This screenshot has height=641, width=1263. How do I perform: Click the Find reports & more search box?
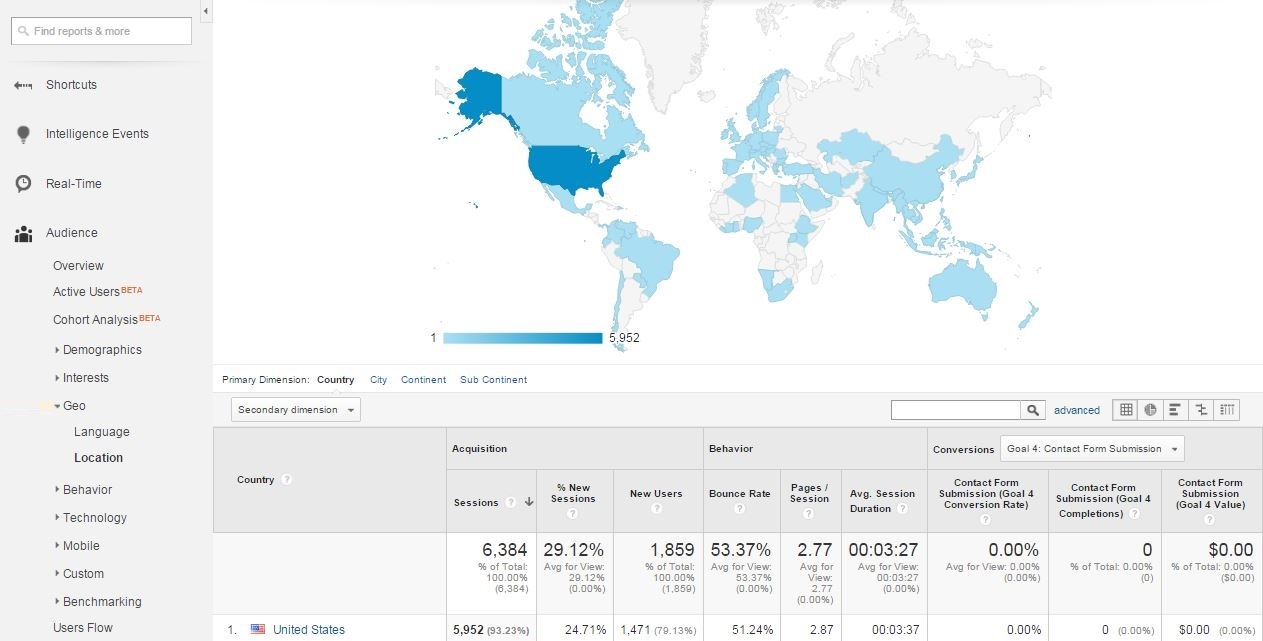point(101,31)
